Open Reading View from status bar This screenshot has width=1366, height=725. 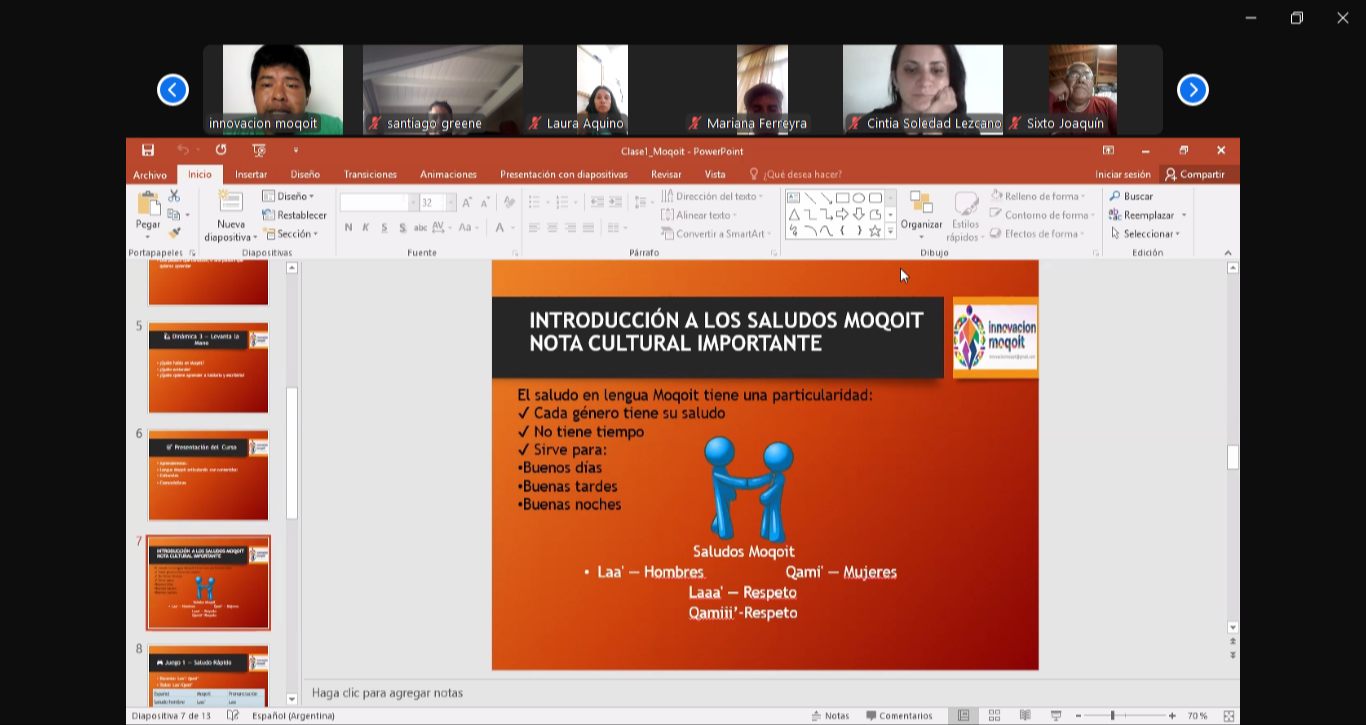(1025, 716)
